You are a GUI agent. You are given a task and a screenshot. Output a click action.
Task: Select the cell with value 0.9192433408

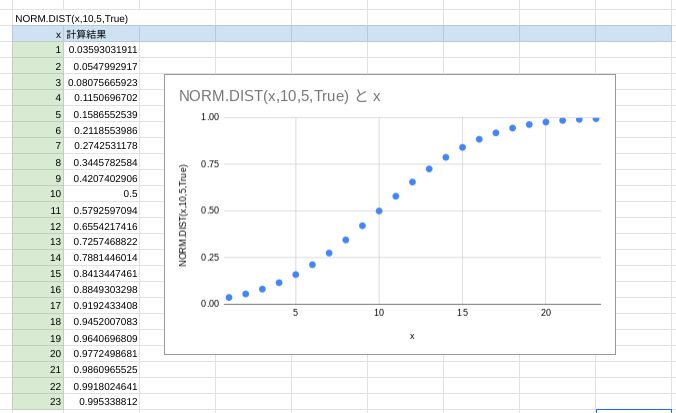[x=102, y=306]
